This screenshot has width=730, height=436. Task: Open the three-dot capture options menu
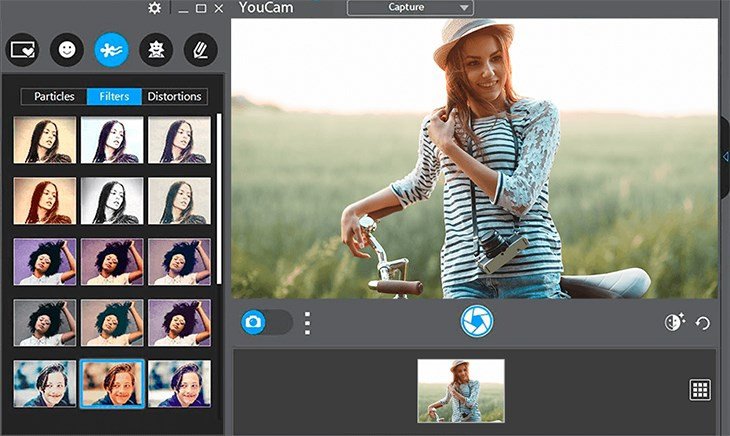[x=307, y=323]
